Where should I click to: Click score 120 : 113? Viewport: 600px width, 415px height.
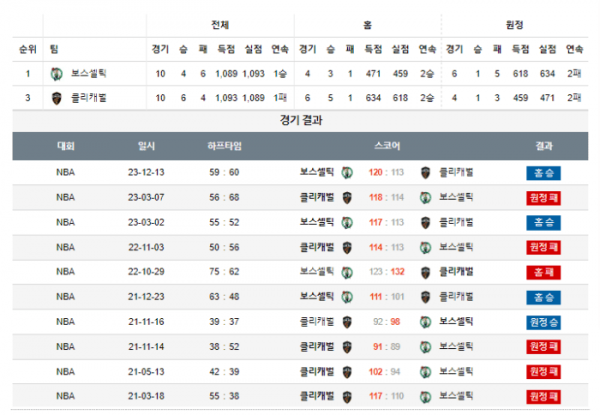[x=386, y=173]
